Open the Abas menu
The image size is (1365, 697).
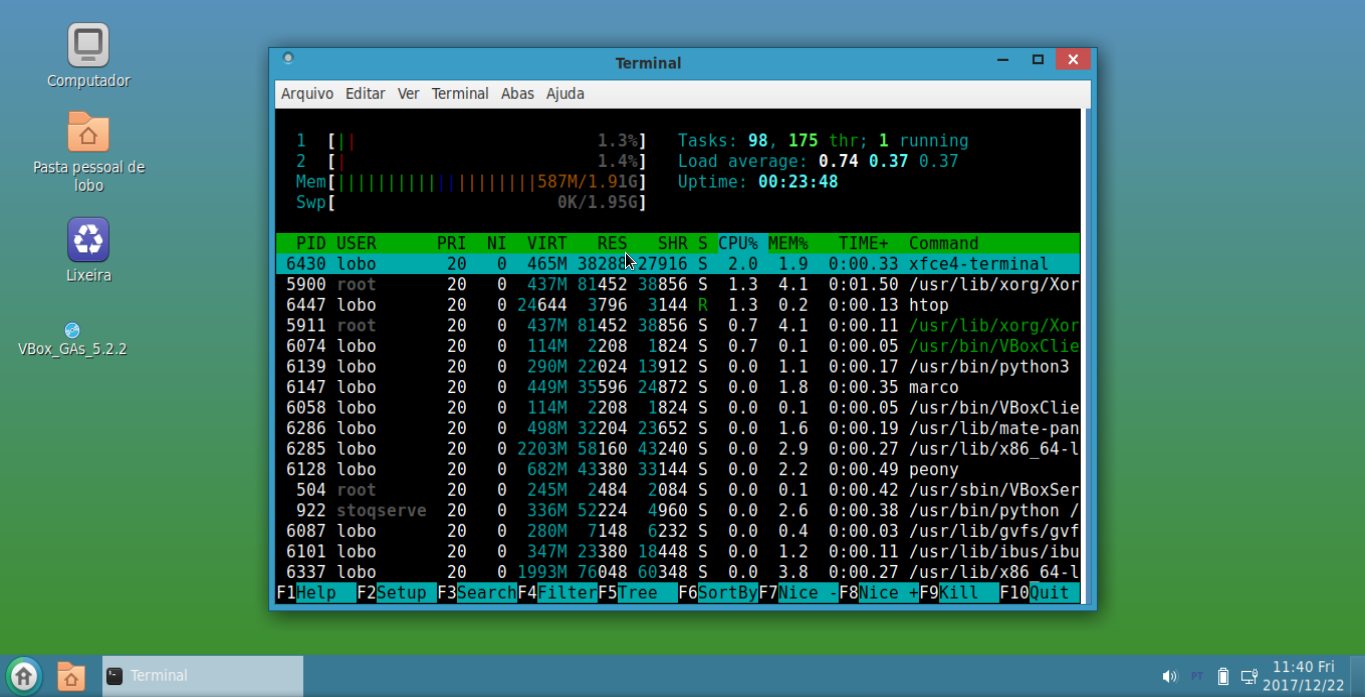pos(517,93)
